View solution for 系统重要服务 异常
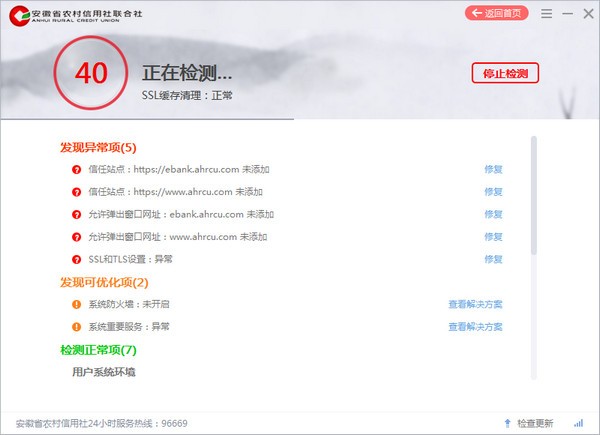 (x=475, y=327)
